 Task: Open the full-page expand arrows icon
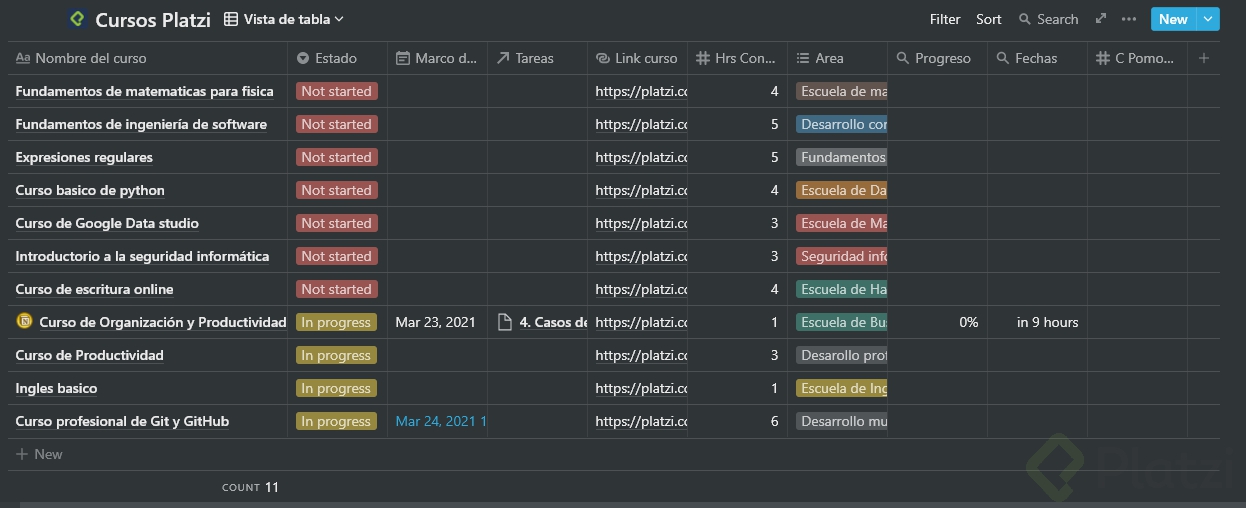[1101, 19]
